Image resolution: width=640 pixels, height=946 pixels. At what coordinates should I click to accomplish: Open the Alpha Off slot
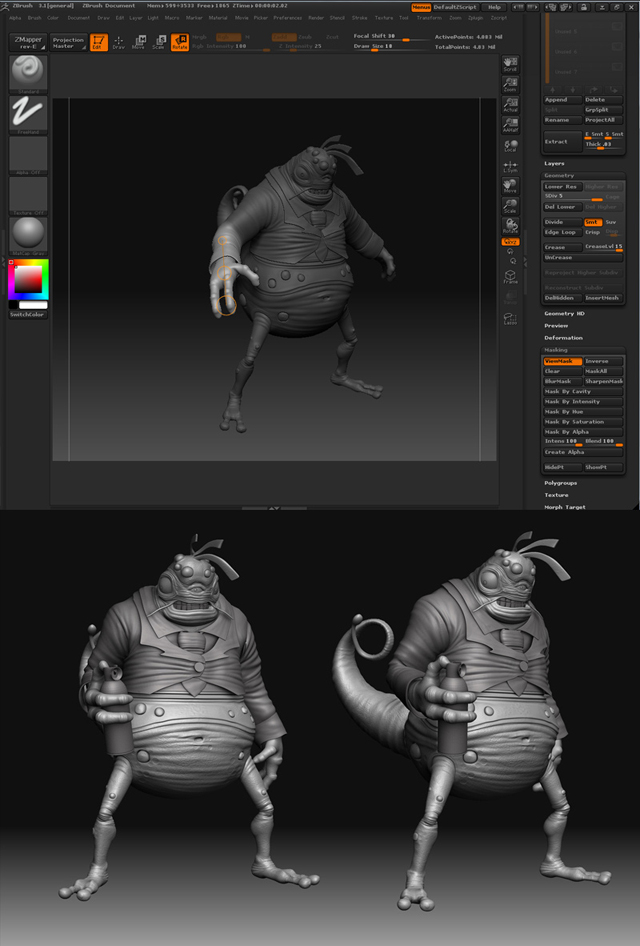click(28, 154)
